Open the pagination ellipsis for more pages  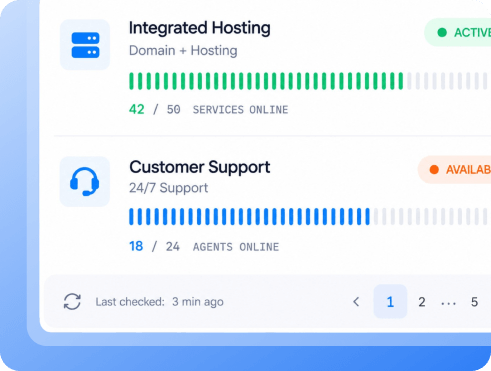448,303
